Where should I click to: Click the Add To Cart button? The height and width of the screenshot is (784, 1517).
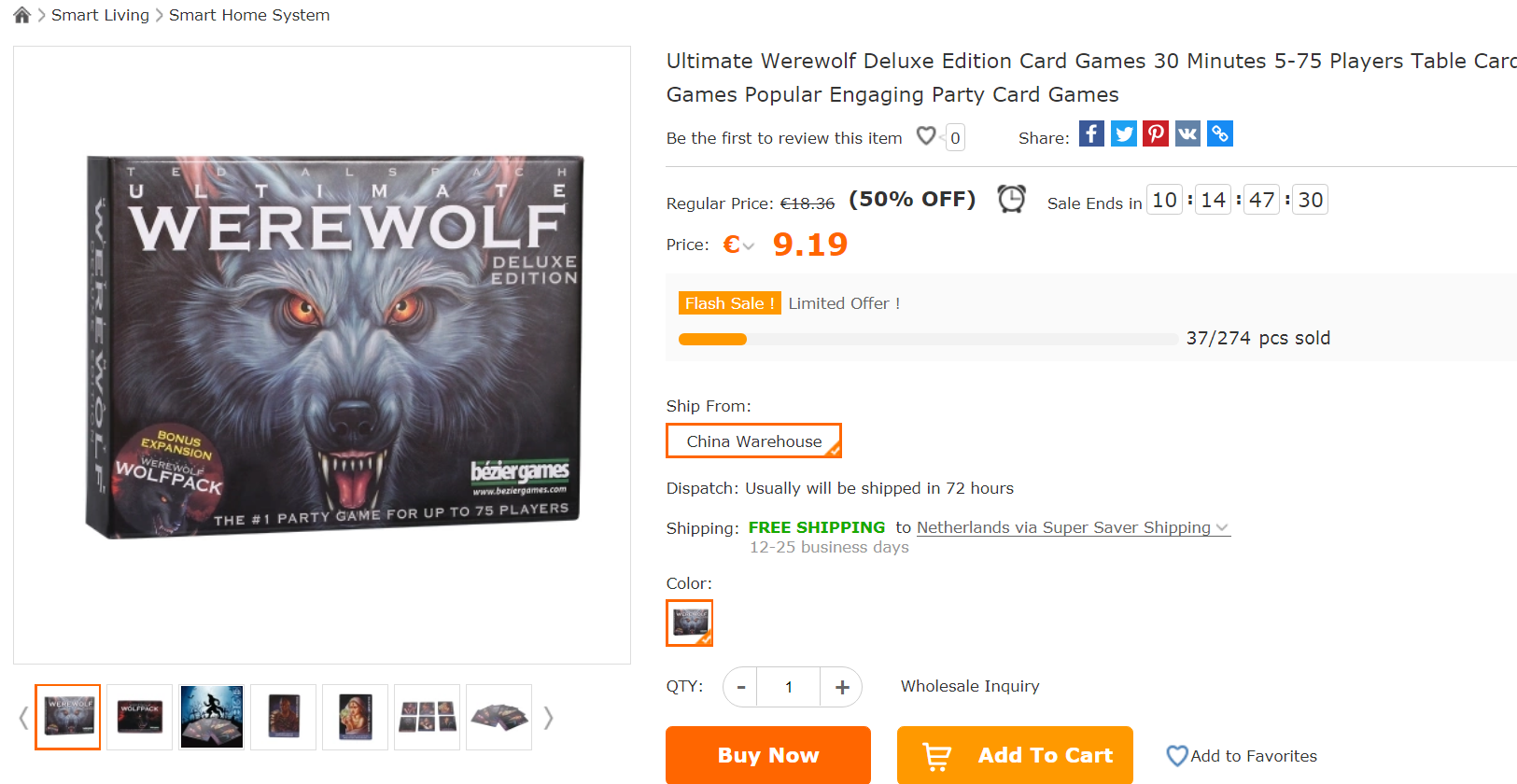click(1015, 755)
